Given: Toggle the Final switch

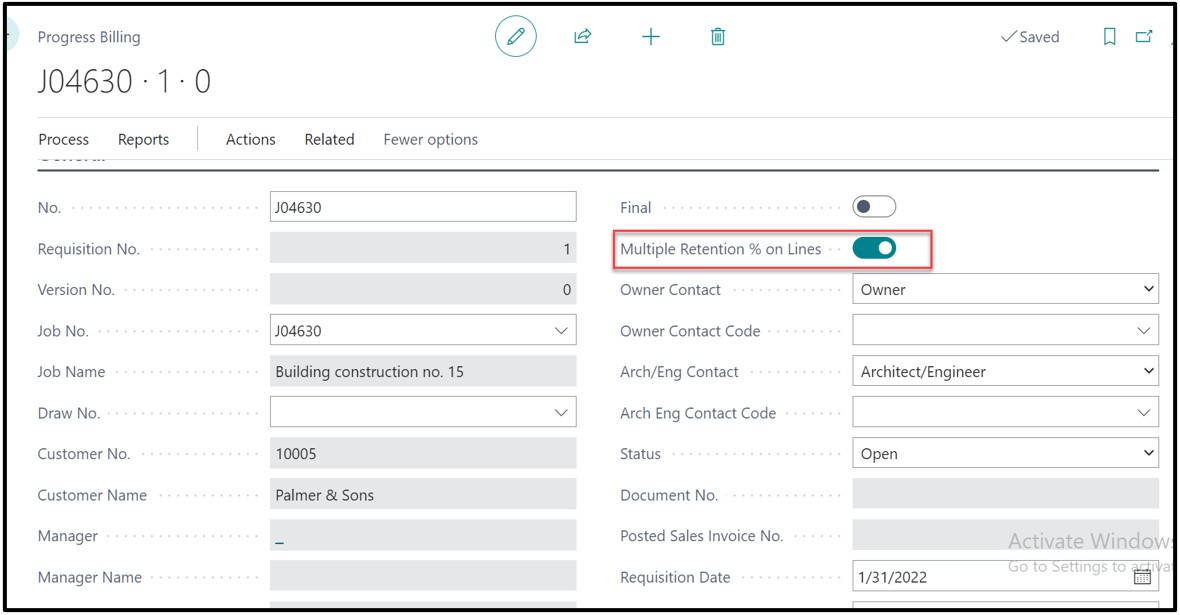Looking at the screenshot, I should [x=874, y=207].
